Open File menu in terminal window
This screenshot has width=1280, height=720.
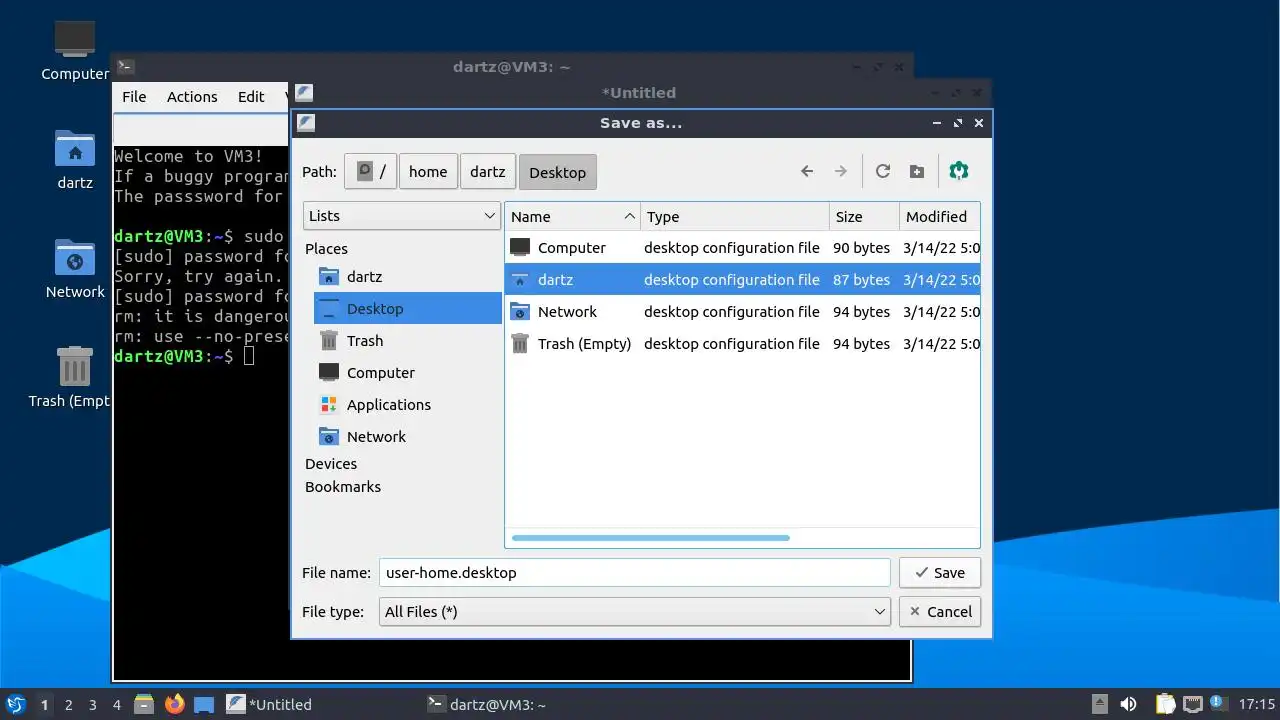point(134,96)
